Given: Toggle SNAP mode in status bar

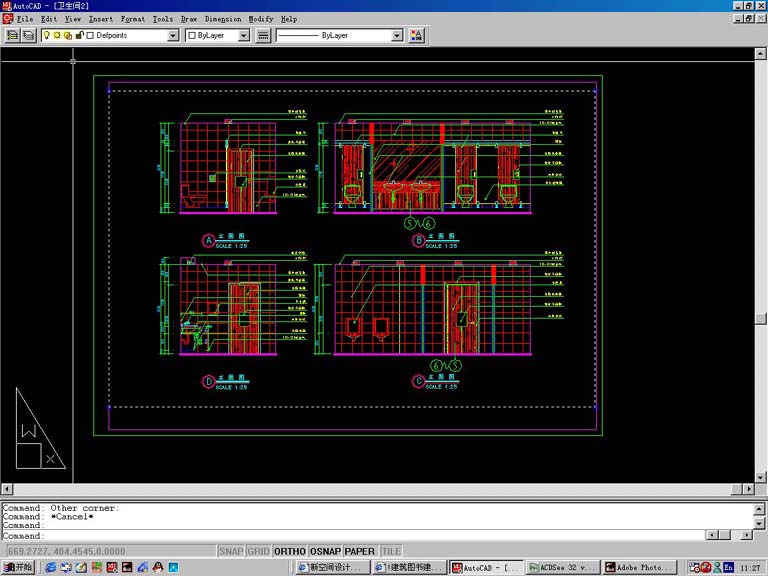Looking at the screenshot, I should (231, 551).
